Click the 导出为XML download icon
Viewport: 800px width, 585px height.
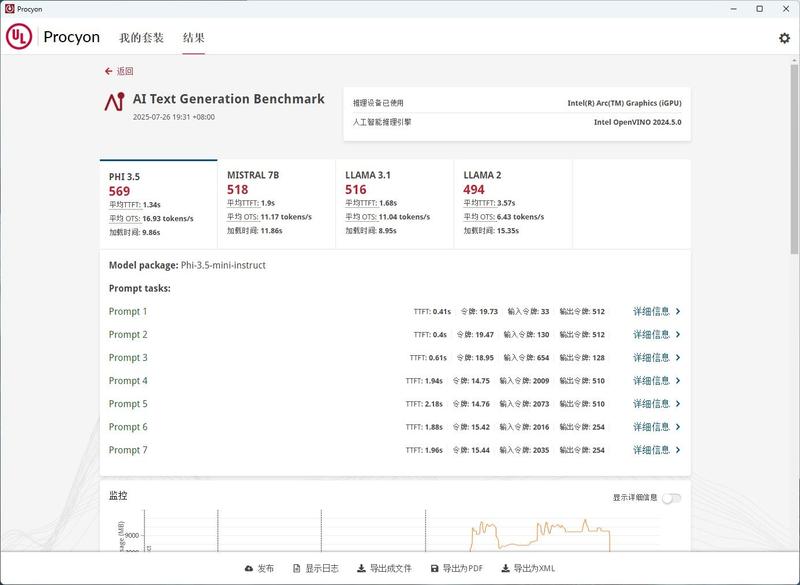point(505,568)
